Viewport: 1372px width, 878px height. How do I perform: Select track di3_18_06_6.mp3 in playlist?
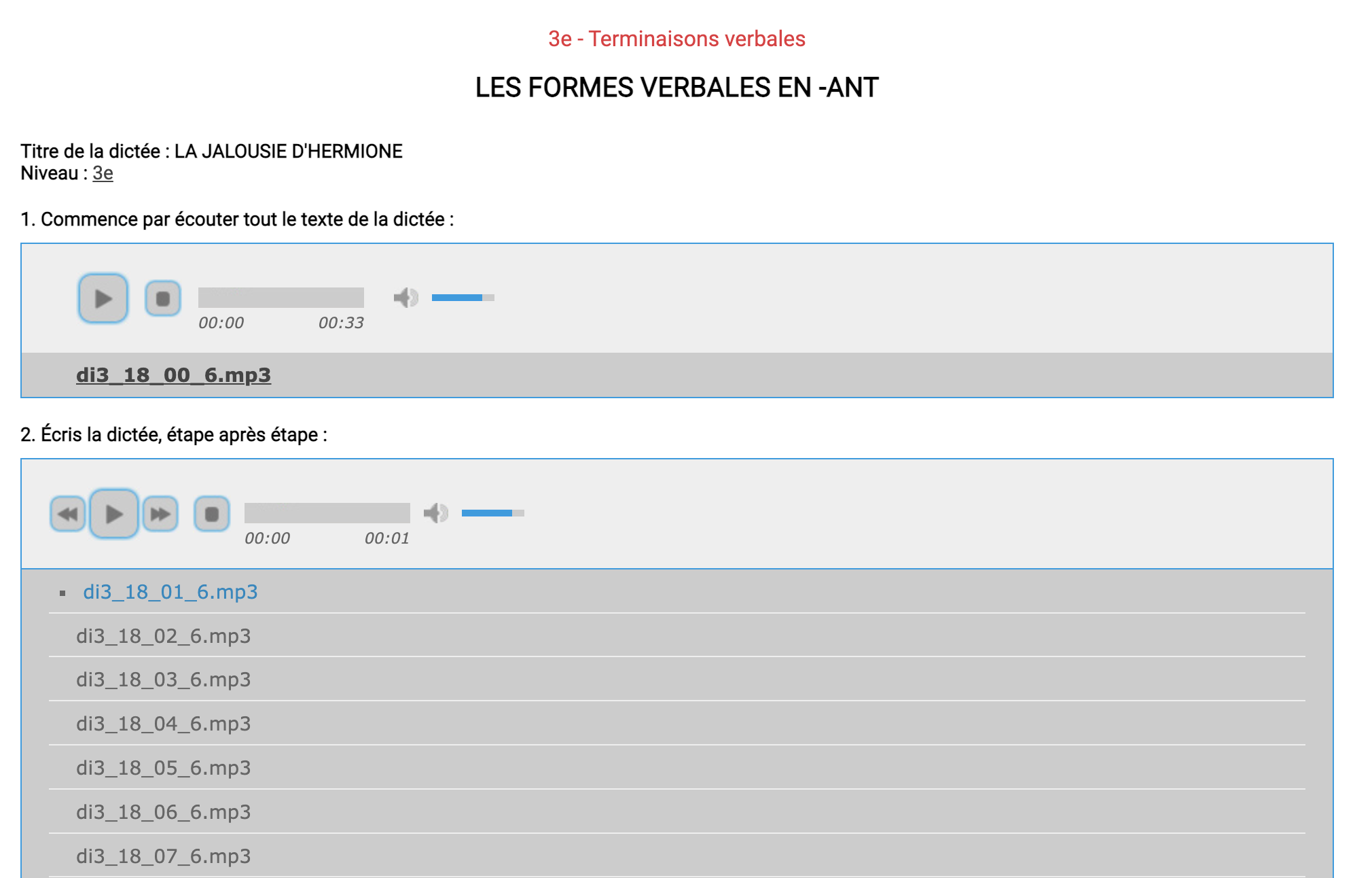coord(163,812)
